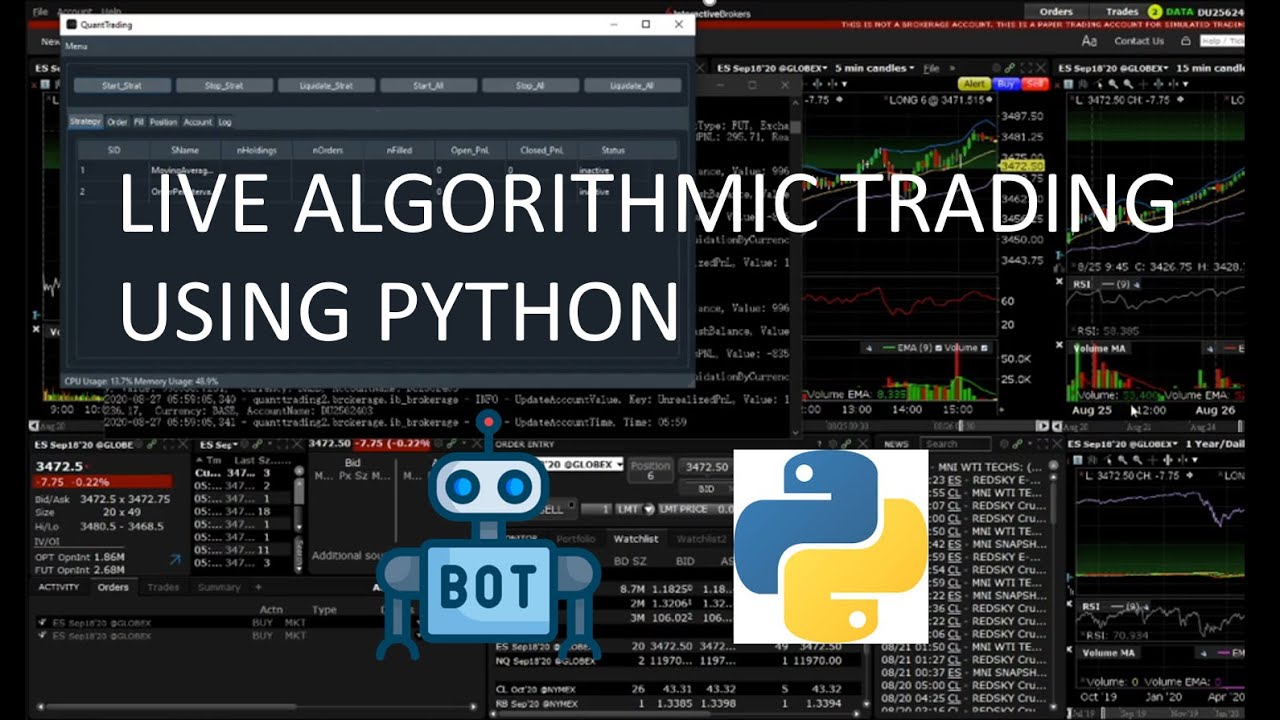The image size is (1280, 720).
Task: Open symbol dropdown on 15 min chart title
Action: click(x=1166, y=68)
